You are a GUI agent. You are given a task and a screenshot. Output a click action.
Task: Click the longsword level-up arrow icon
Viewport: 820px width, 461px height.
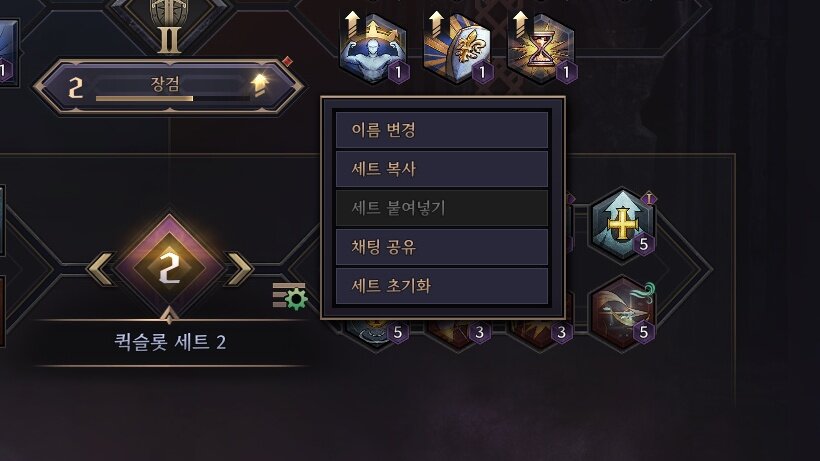(259, 86)
